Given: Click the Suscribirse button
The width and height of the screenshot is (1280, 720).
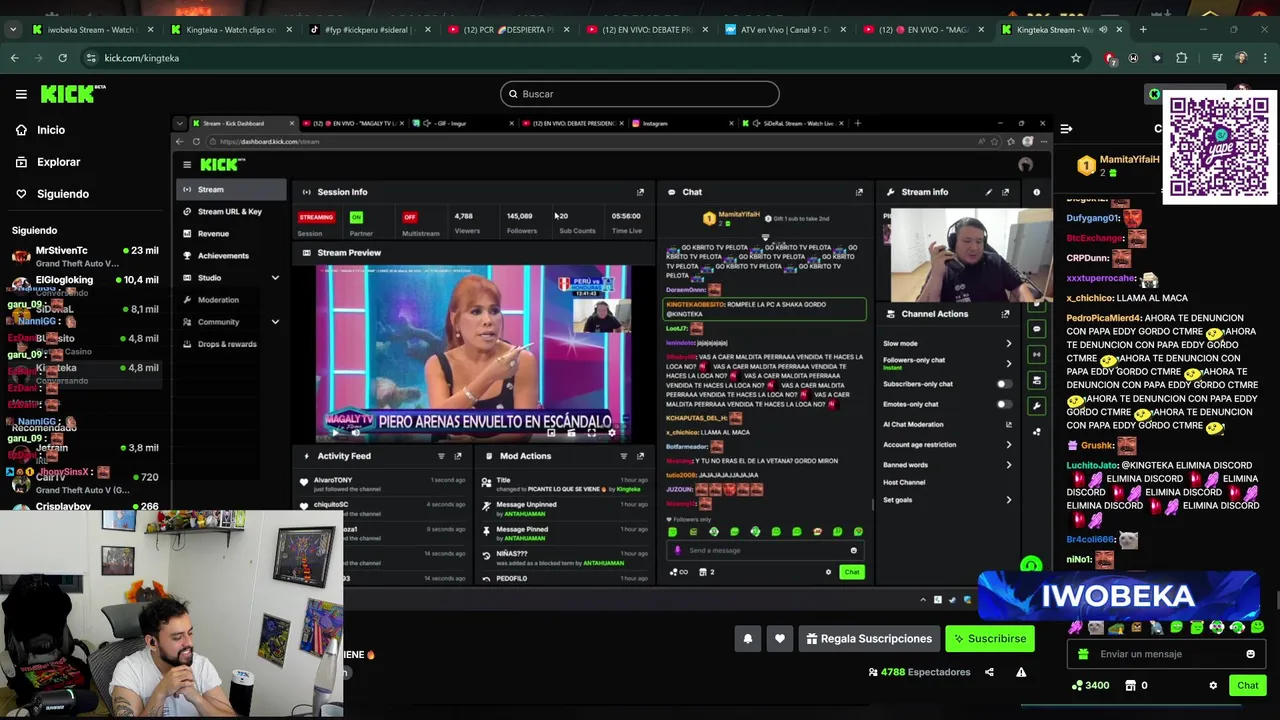Looking at the screenshot, I should click(x=990, y=639).
